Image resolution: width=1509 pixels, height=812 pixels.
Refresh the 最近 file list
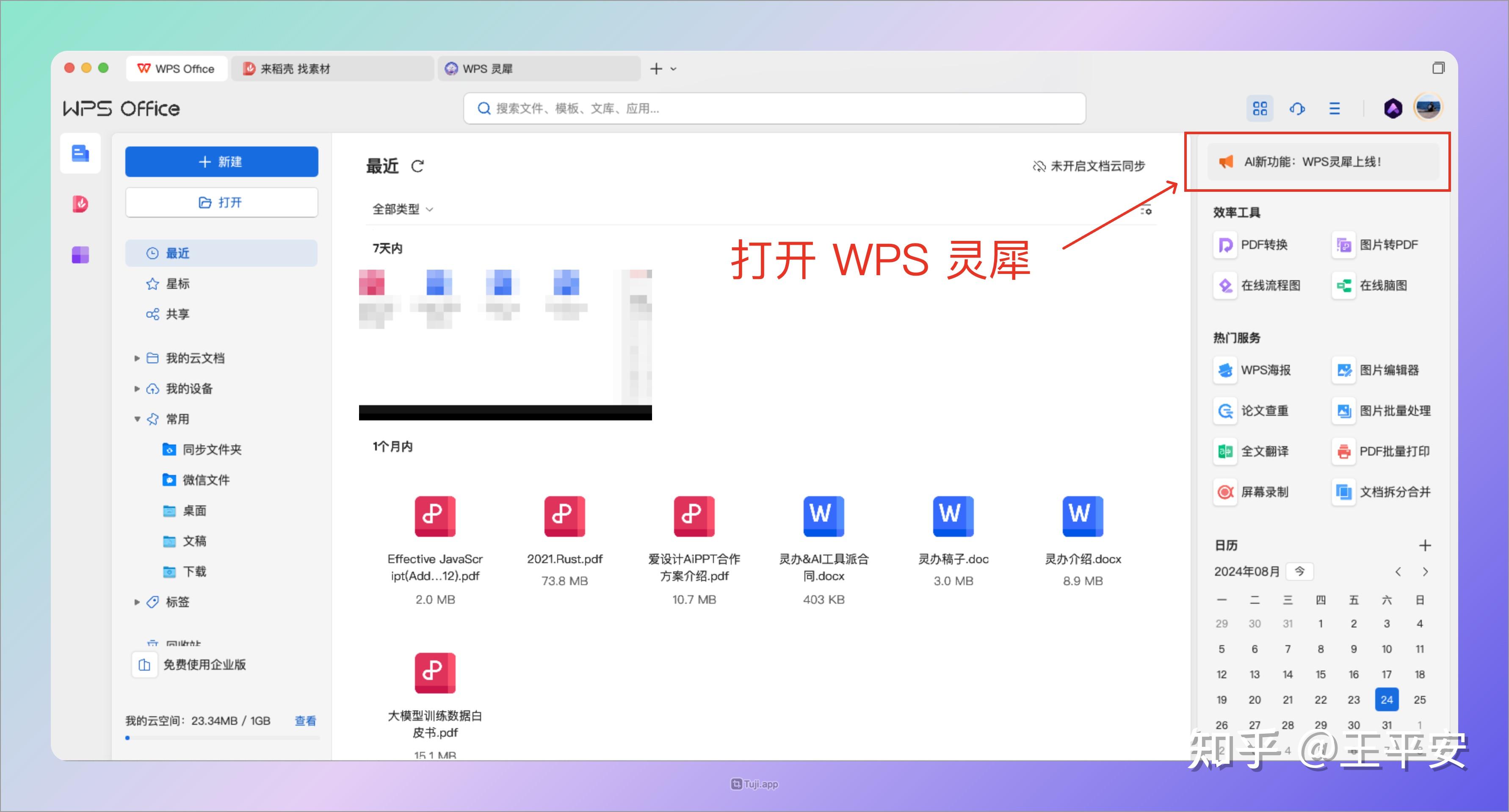pyautogui.click(x=417, y=166)
